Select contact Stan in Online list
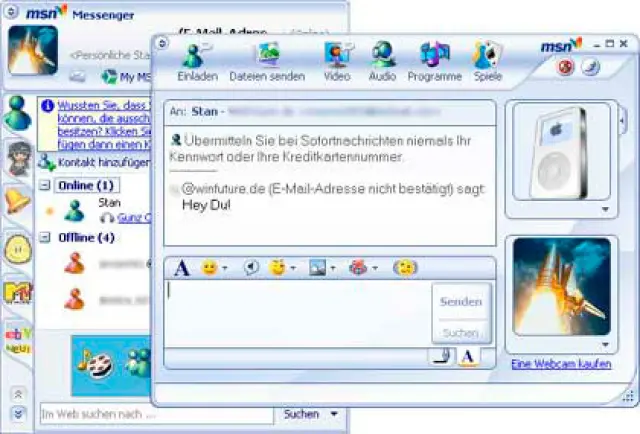The width and height of the screenshot is (640, 434). coord(109,203)
